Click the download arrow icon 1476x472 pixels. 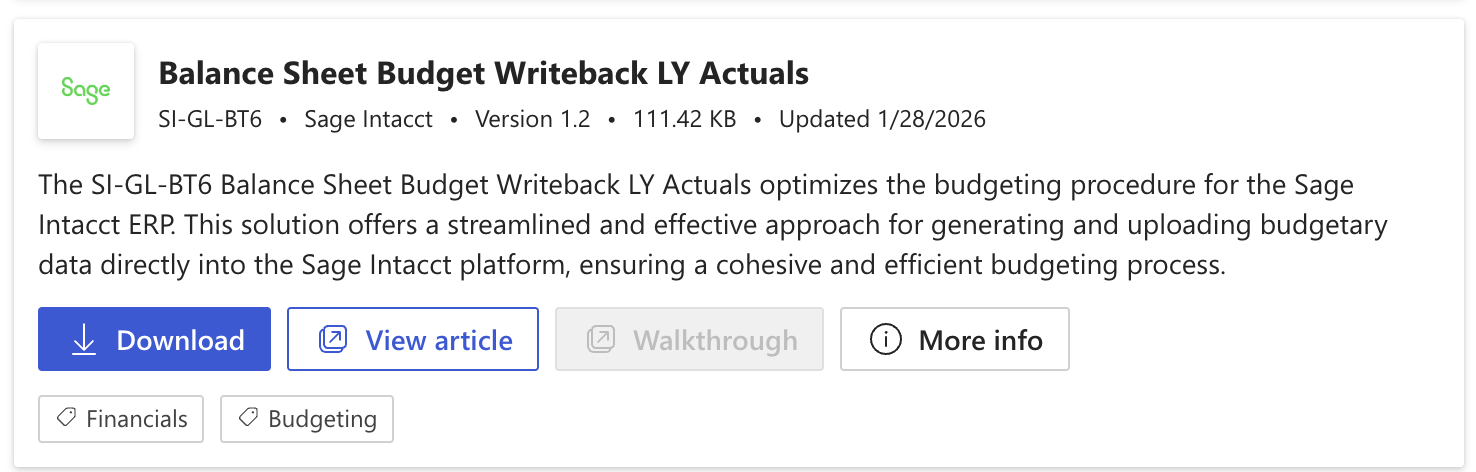click(x=84, y=340)
